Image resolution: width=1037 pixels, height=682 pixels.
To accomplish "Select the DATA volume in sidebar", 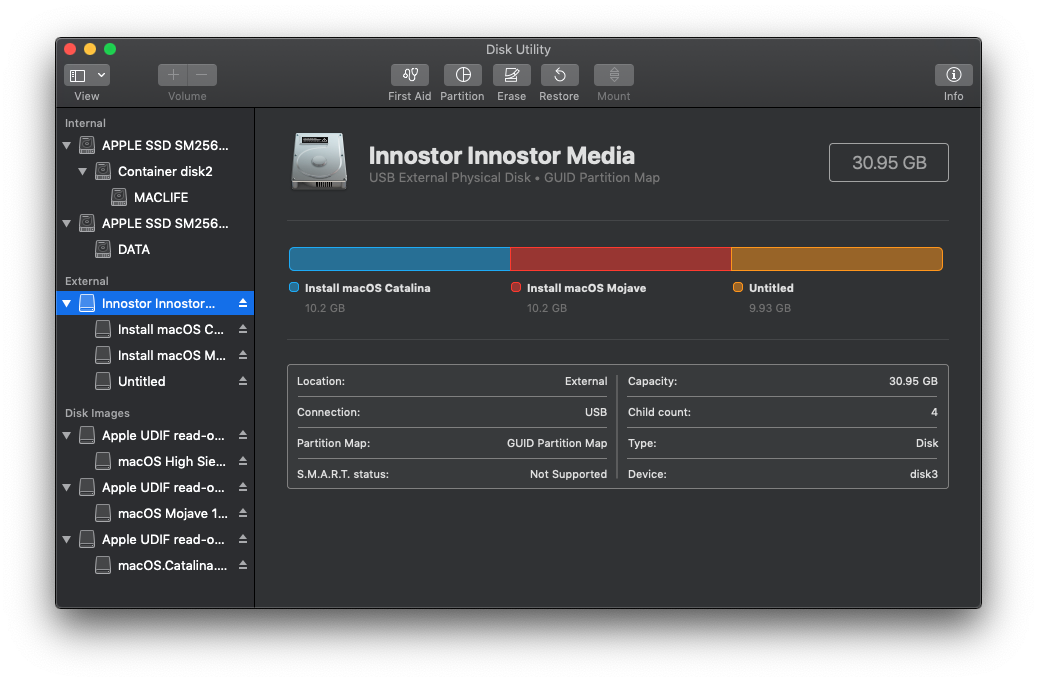I will tap(133, 249).
